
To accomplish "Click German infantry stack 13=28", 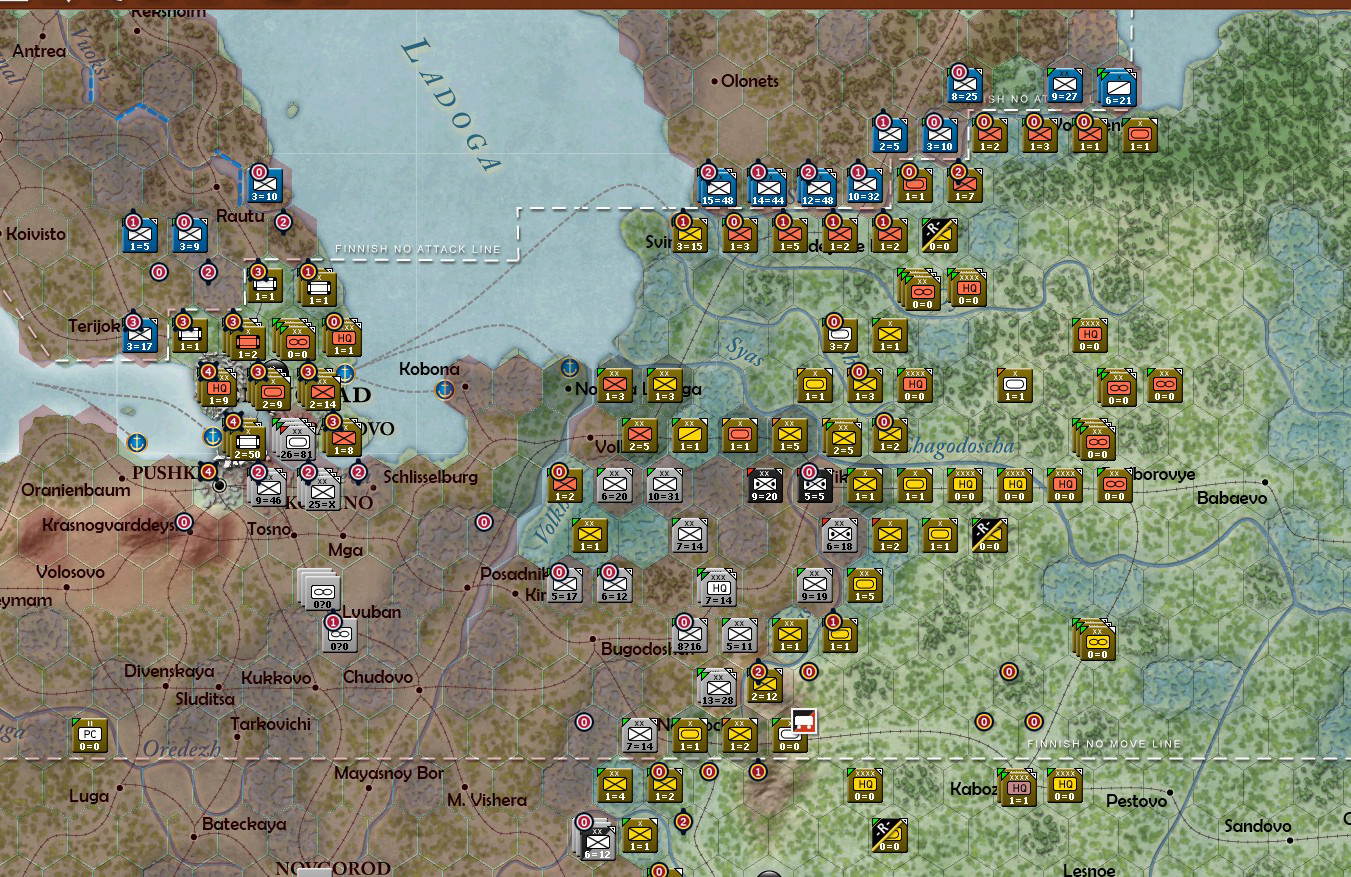I will tap(719, 687).
